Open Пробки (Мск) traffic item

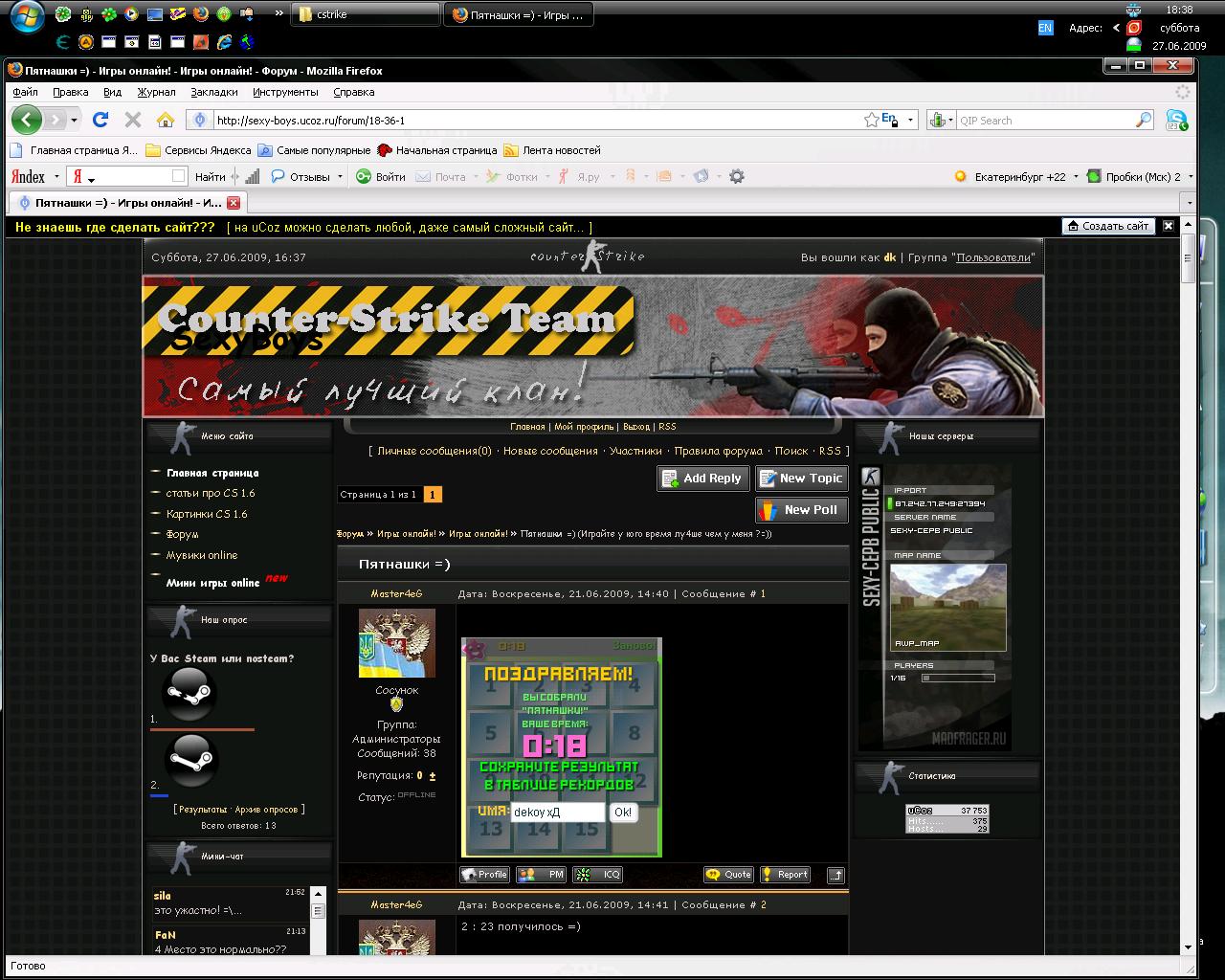(x=1134, y=176)
